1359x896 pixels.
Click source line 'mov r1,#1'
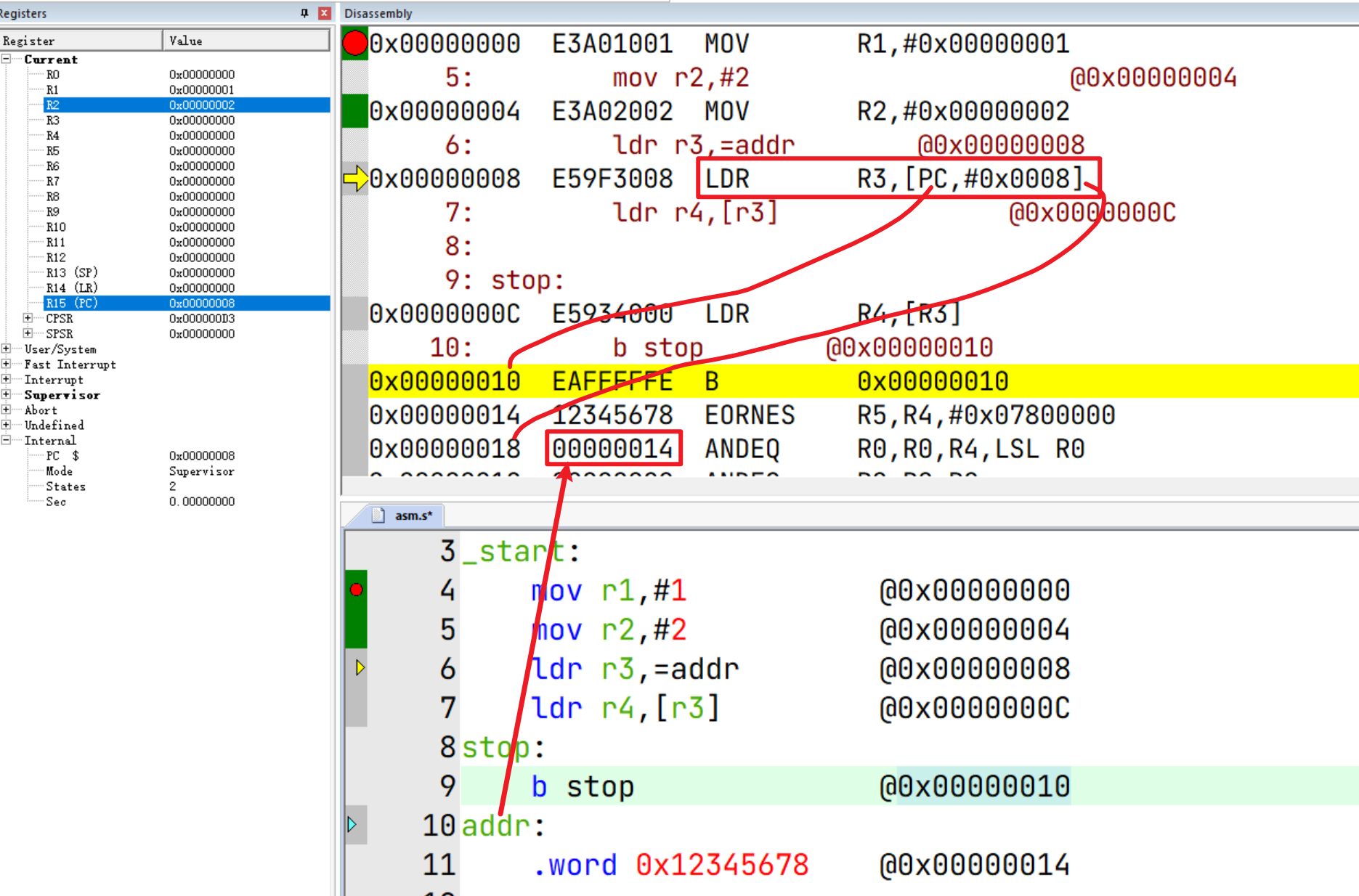(609, 590)
